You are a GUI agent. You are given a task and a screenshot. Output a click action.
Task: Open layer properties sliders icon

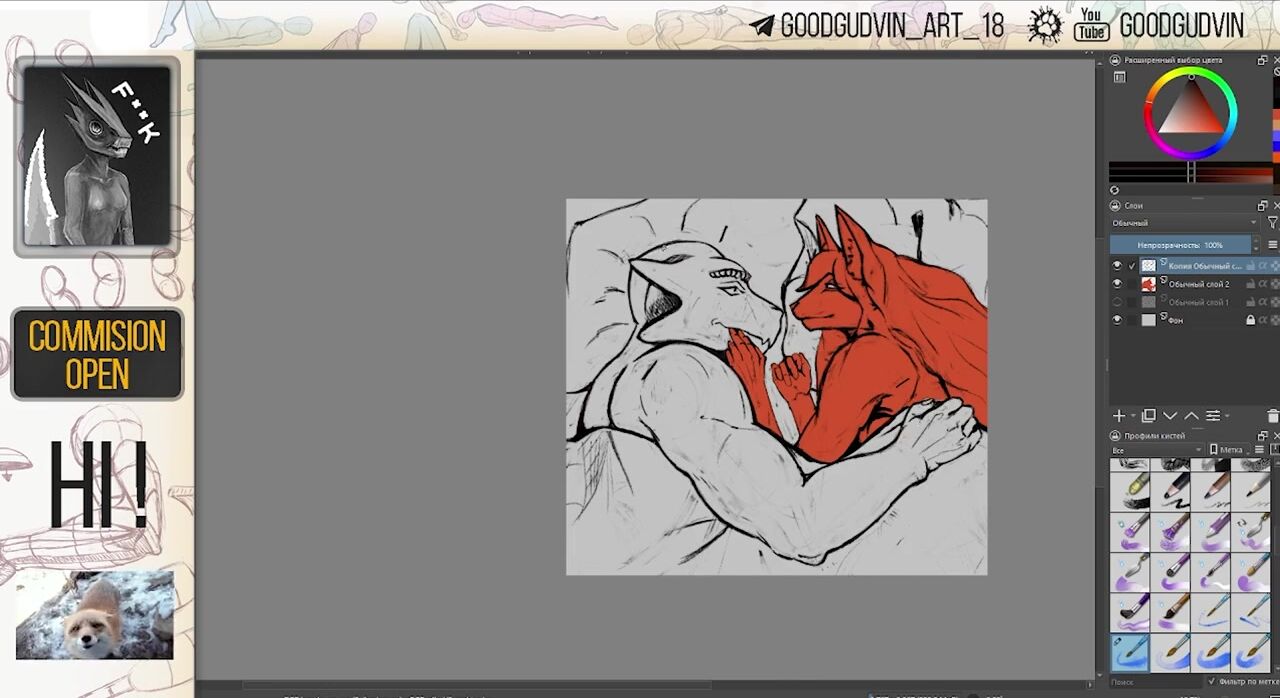coord(1213,416)
